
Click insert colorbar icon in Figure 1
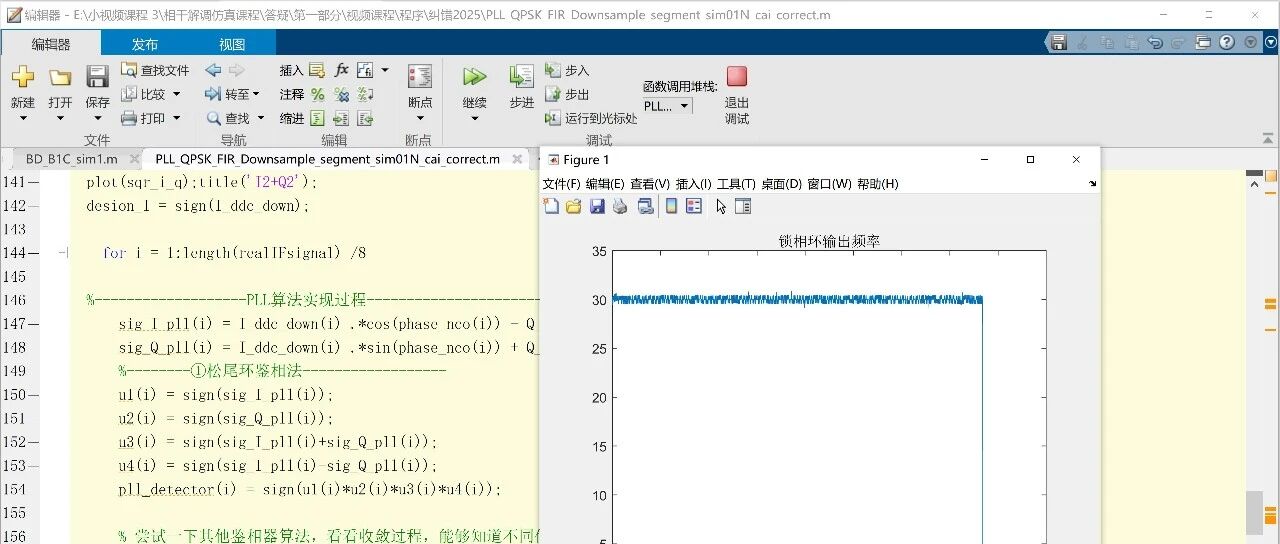click(x=671, y=206)
